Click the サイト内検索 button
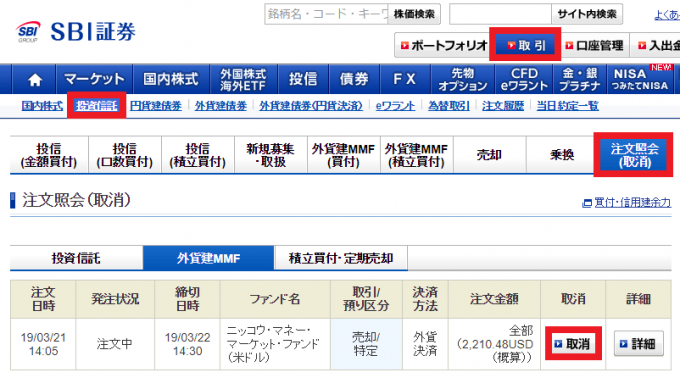Viewport: 680px width, 378px height. click(587, 14)
